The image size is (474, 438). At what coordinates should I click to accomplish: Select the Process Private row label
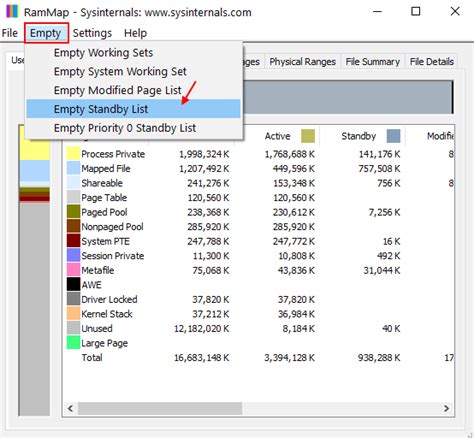(113, 154)
